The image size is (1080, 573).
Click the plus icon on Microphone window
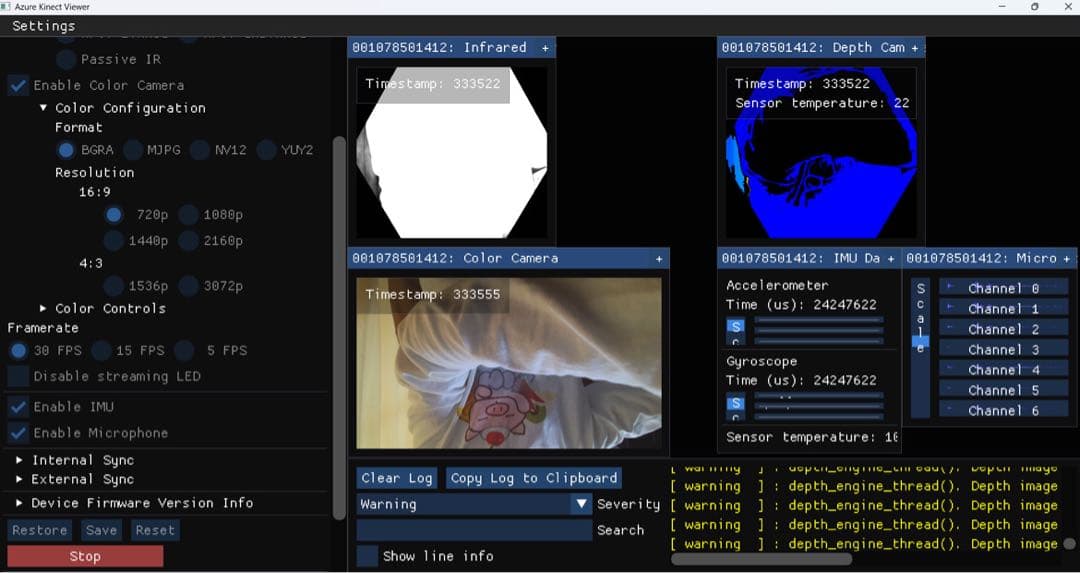click(1067, 259)
